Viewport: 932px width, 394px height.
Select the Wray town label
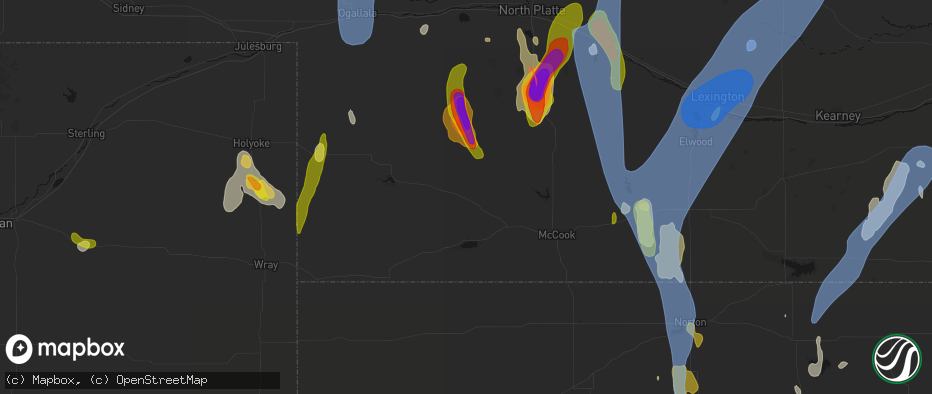click(x=266, y=264)
